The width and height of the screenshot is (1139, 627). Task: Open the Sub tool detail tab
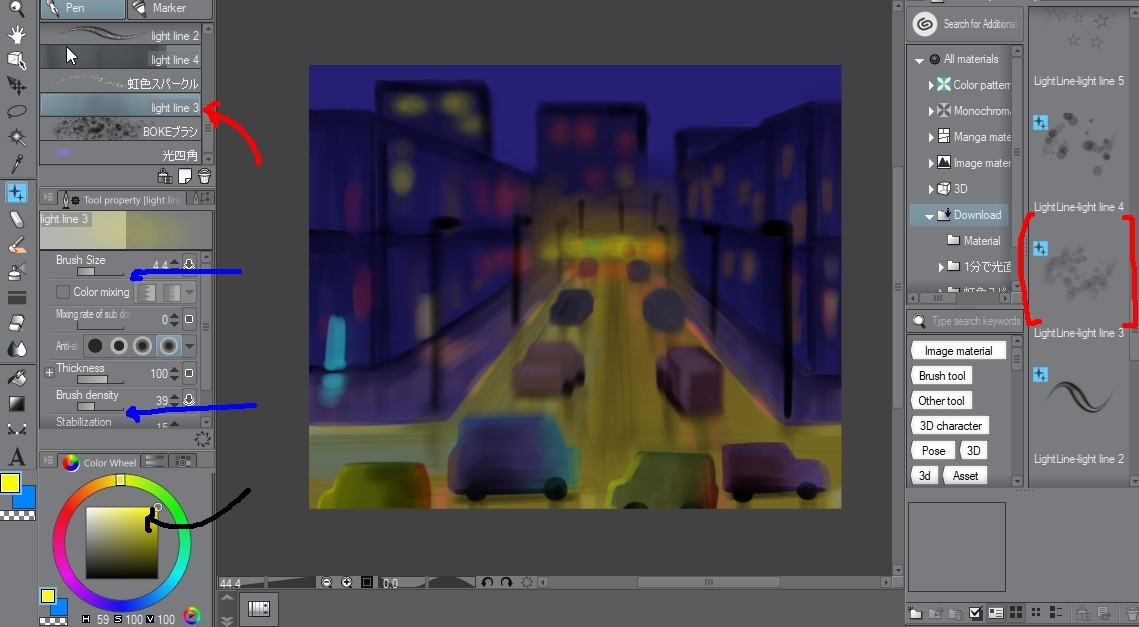coord(199,198)
